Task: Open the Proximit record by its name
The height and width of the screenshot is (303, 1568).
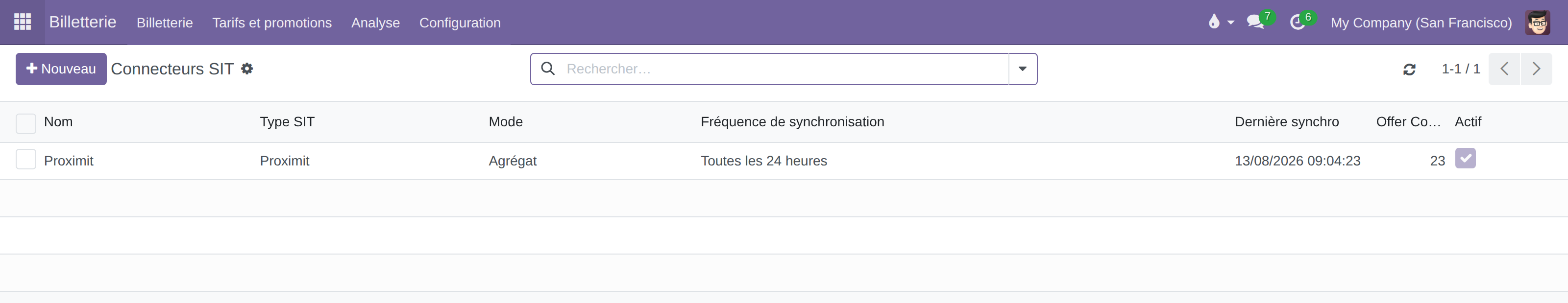Action: coord(69,161)
